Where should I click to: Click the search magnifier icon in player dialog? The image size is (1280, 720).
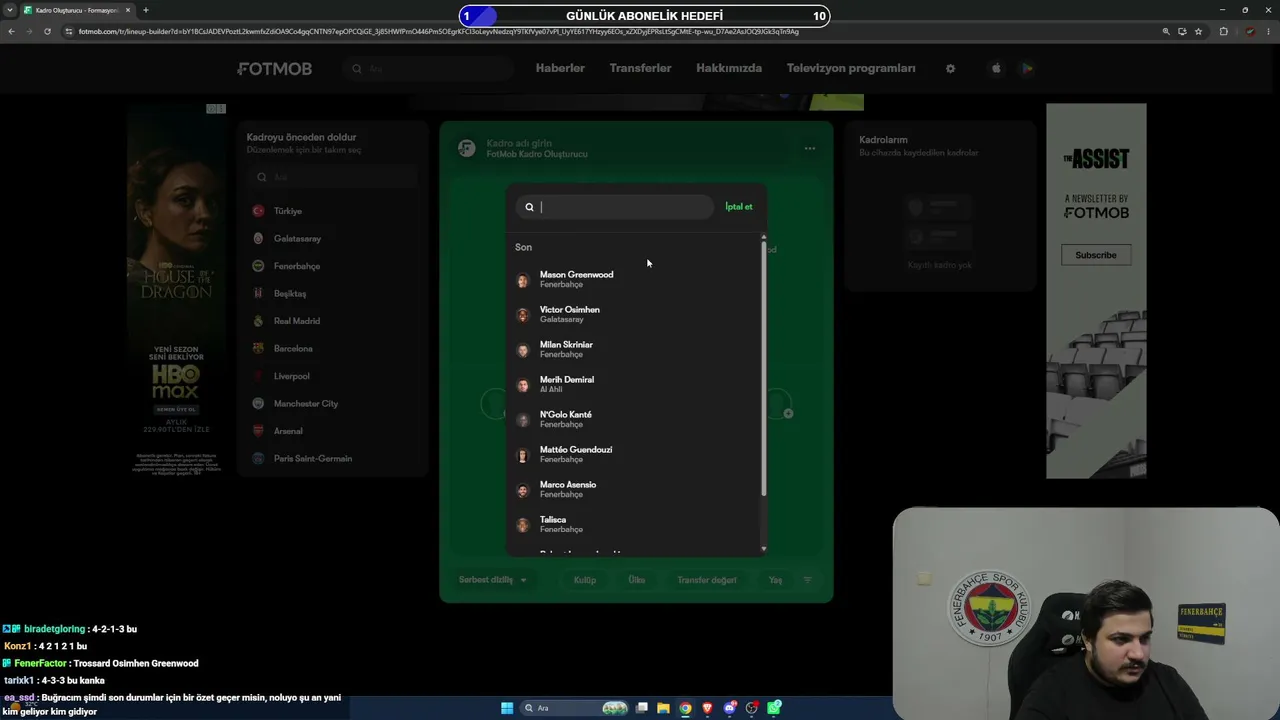coord(530,207)
